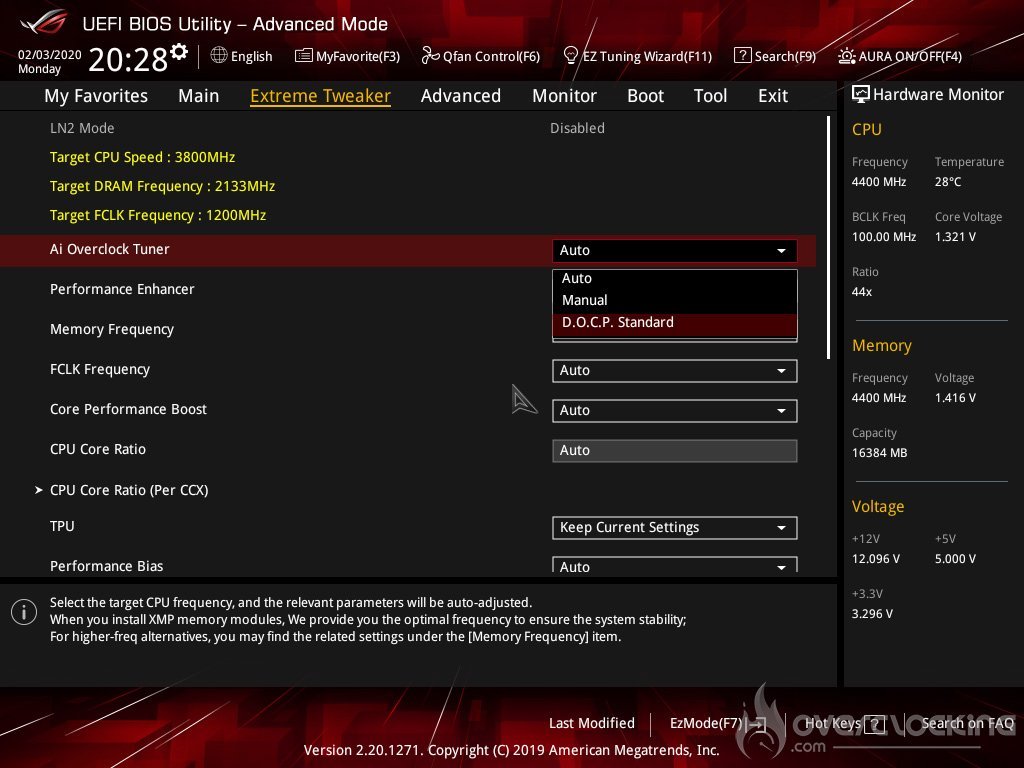Click the settings list scrollbar
The height and width of the screenshot is (768, 1024).
pos(828,238)
